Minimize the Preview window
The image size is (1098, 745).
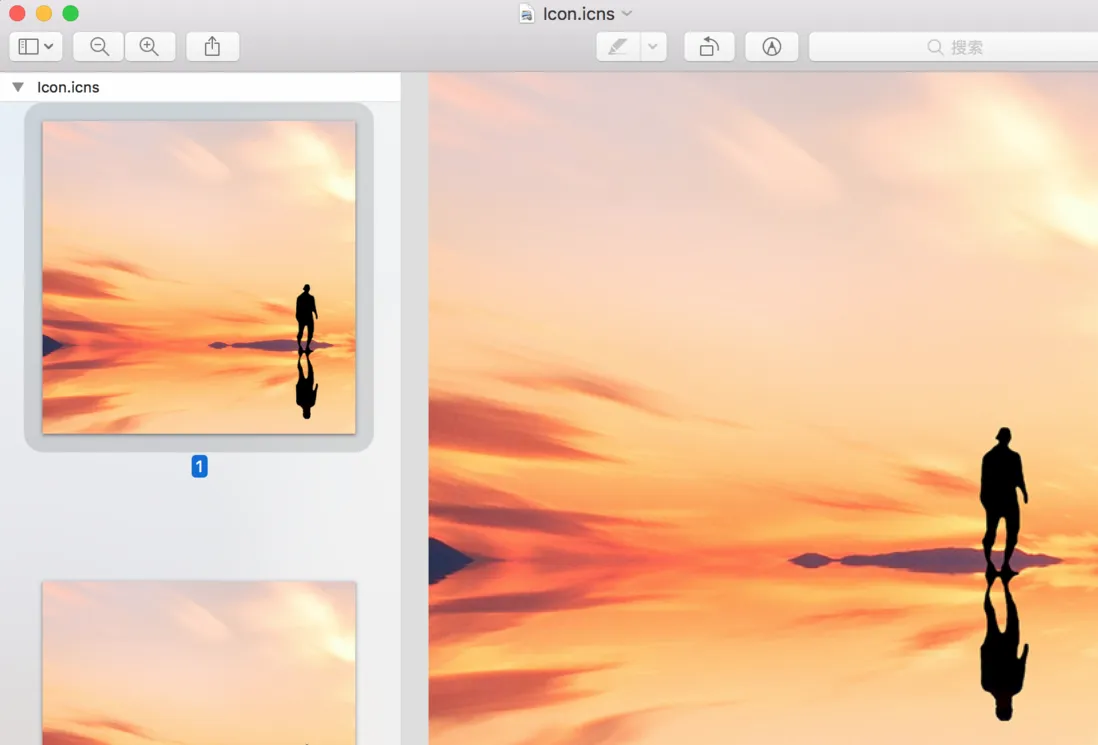(44, 13)
